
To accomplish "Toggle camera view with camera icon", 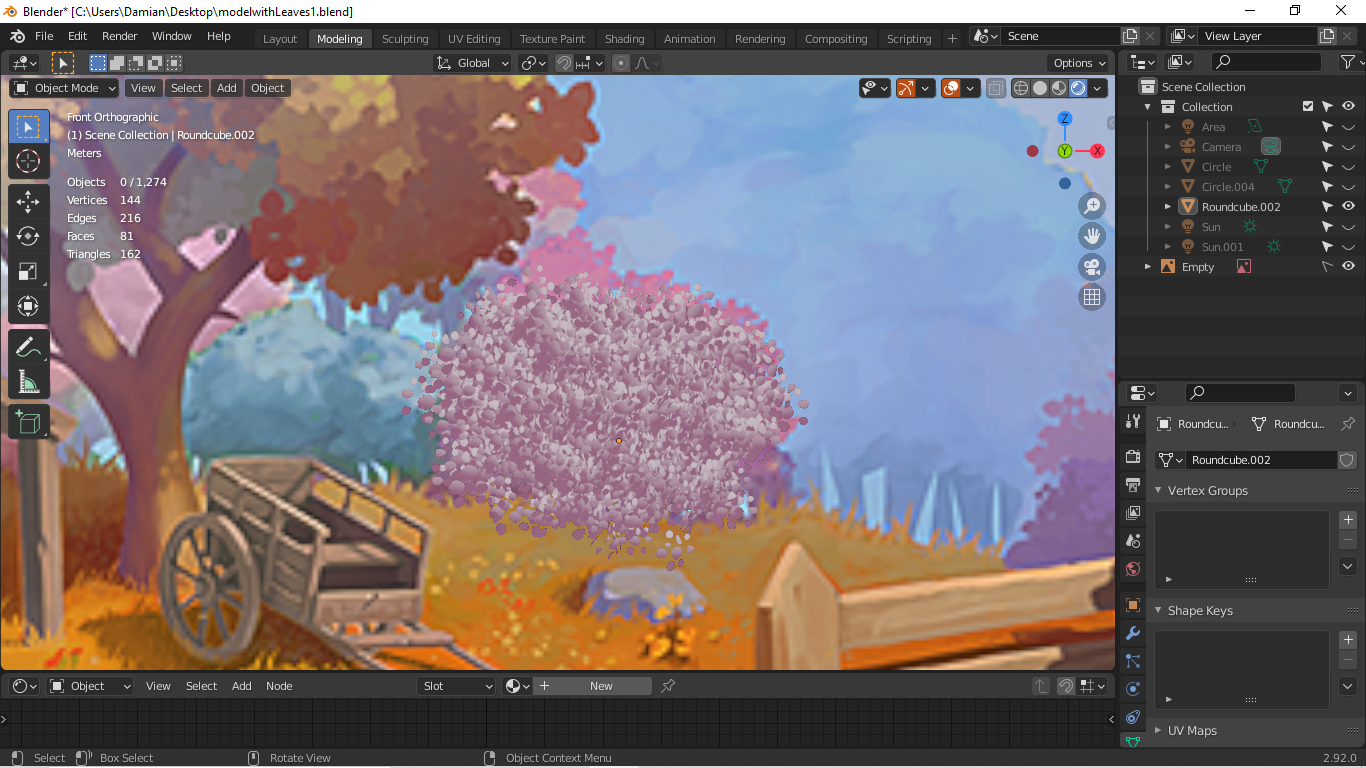I will (x=1092, y=267).
